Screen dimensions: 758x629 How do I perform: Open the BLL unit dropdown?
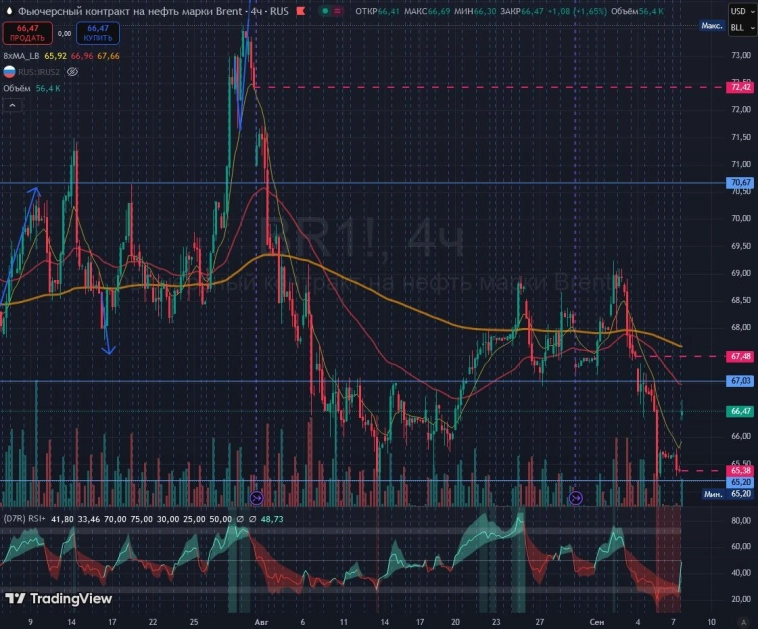[x=739, y=27]
